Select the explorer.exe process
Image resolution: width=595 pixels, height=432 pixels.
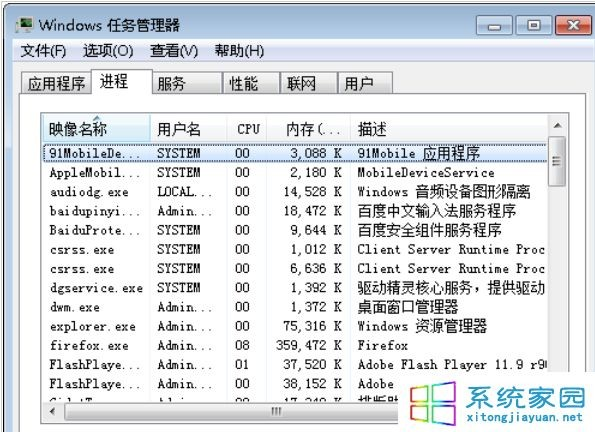[x=295, y=326]
